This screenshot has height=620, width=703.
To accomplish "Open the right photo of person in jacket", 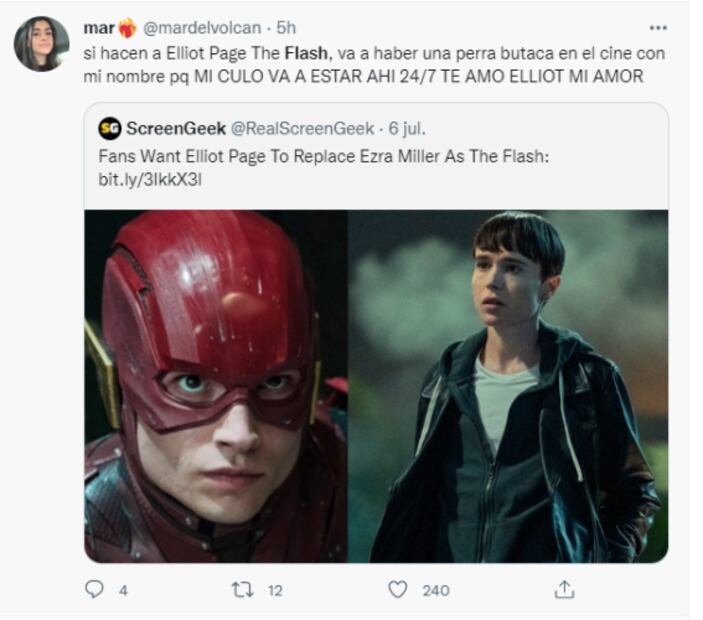I will (508, 385).
